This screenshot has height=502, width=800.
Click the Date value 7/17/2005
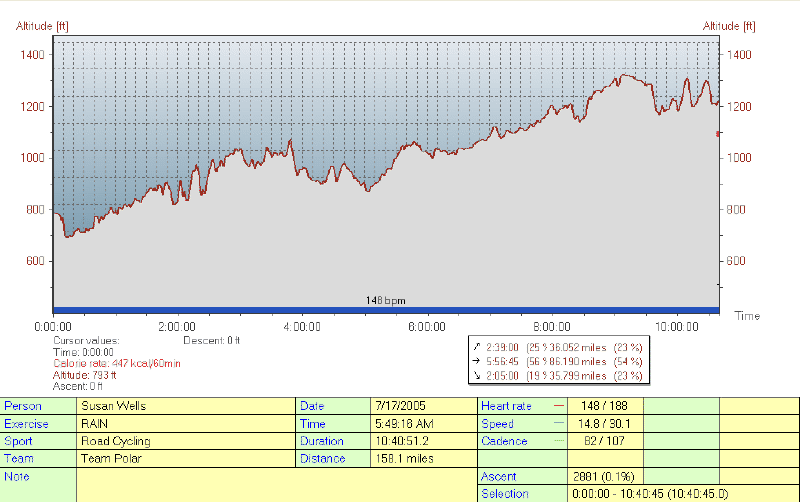coord(422,406)
